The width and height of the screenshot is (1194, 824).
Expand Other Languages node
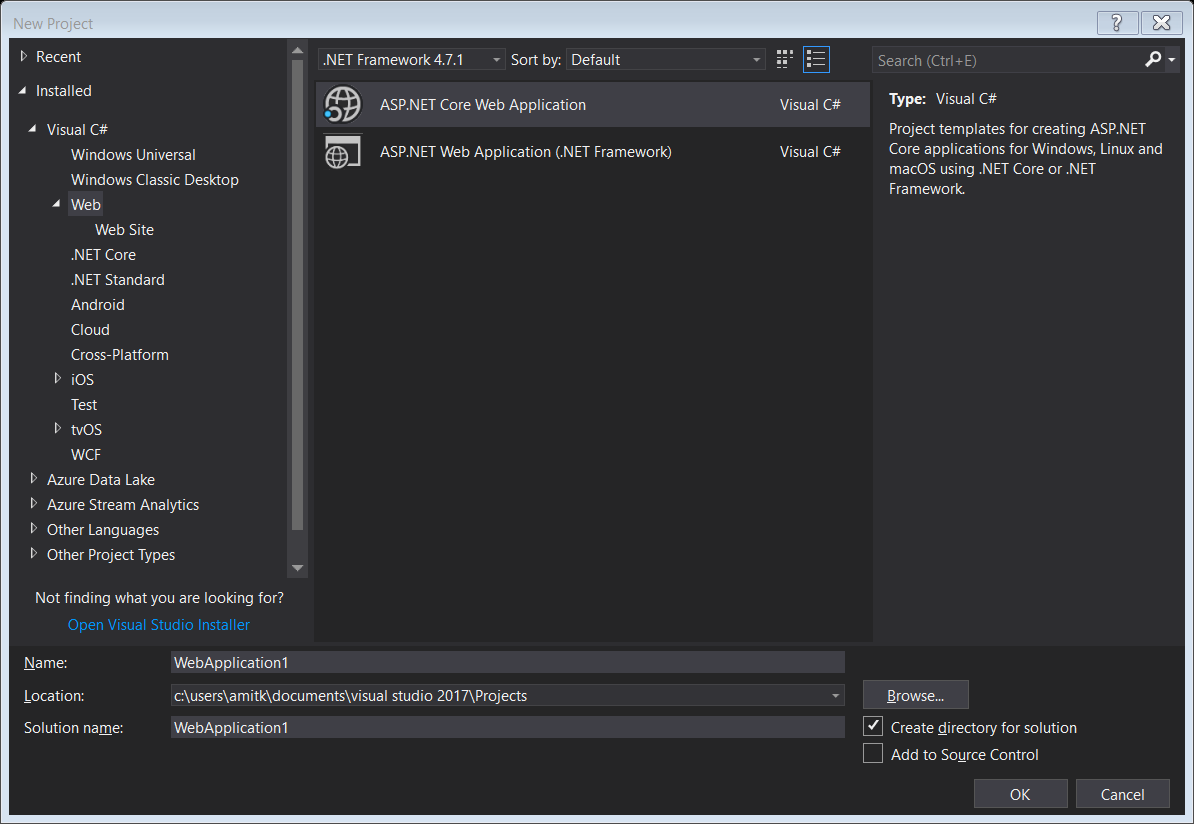coord(34,529)
